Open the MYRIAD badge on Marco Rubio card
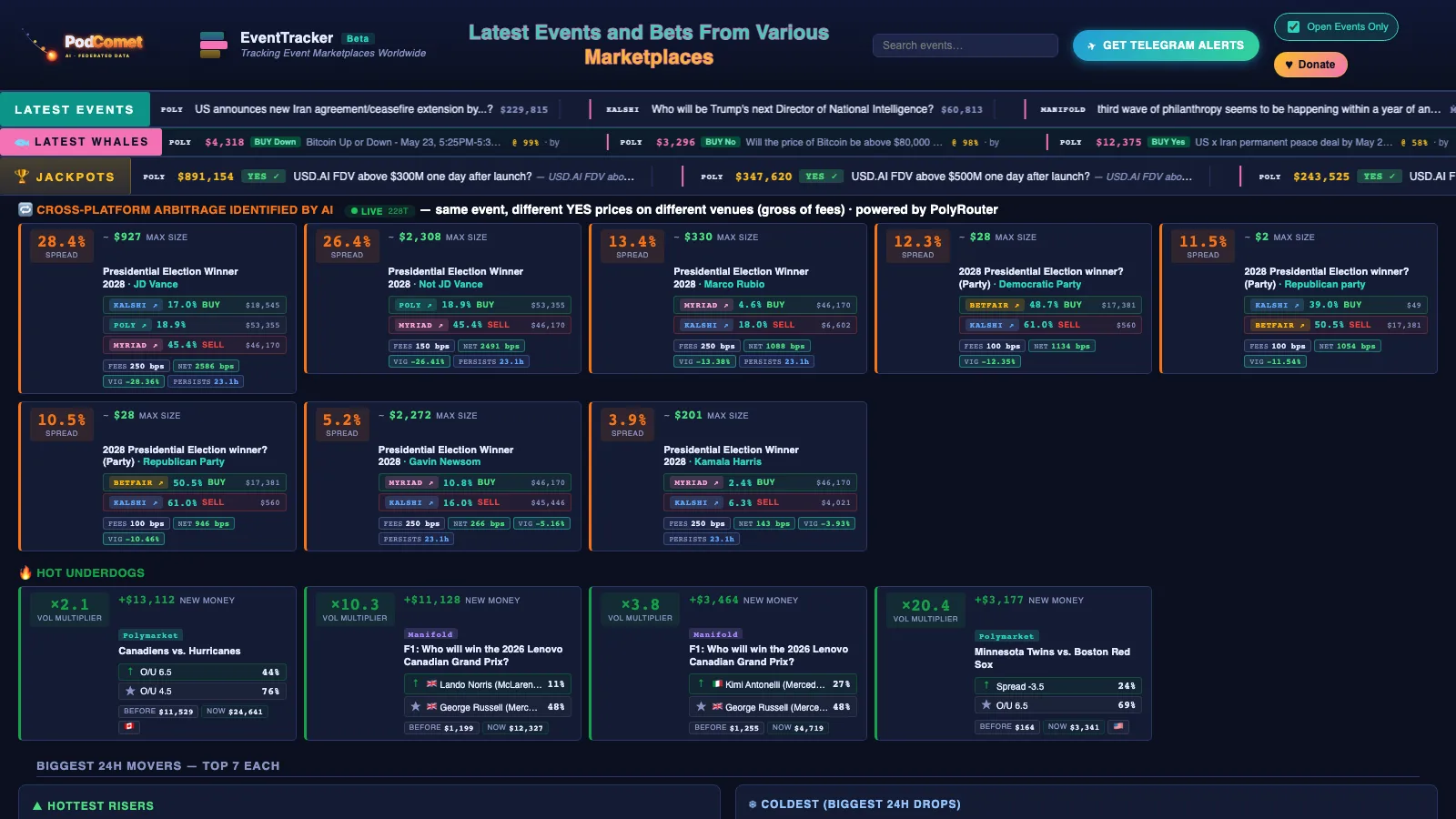The width and height of the screenshot is (1456, 819). pos(705,305)
